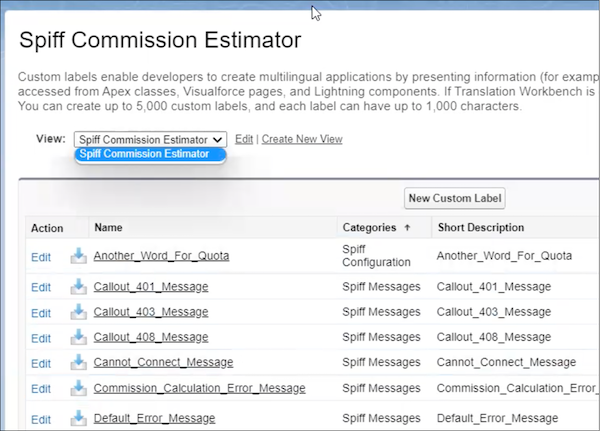
Task: Click download icon for Commission_Calculation_Error_Message row
Action: 78,388
